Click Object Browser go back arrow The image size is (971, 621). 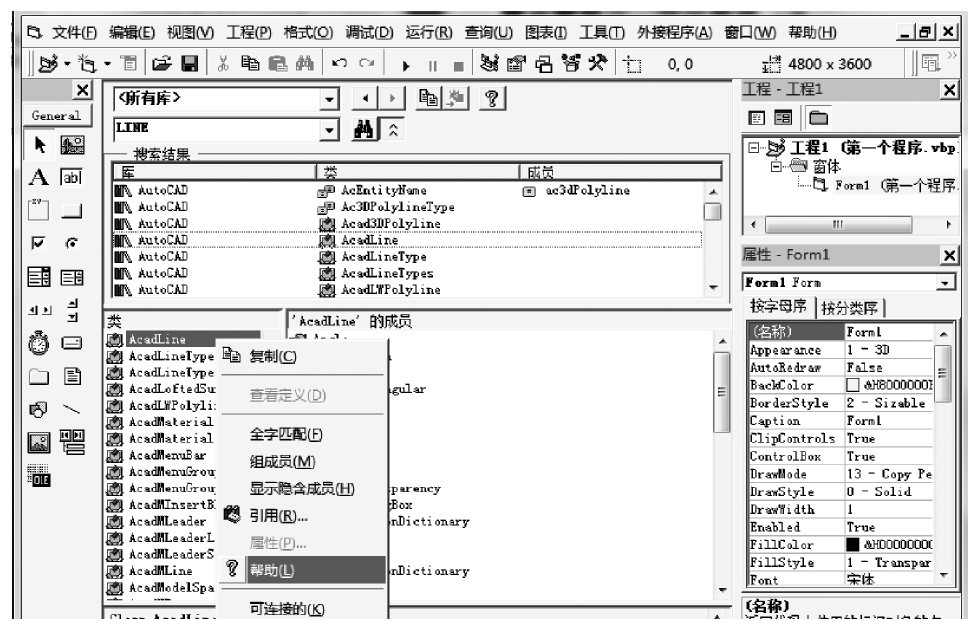365,98
